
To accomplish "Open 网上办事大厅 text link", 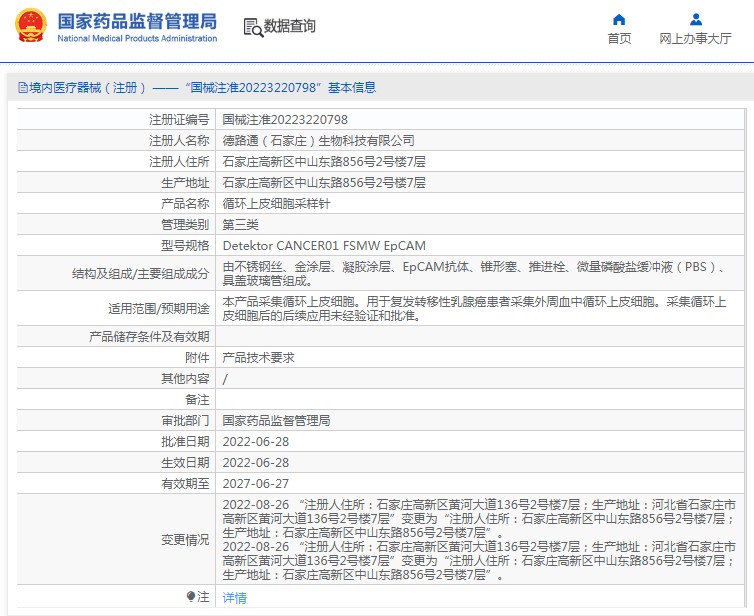I will click(695, 38).
